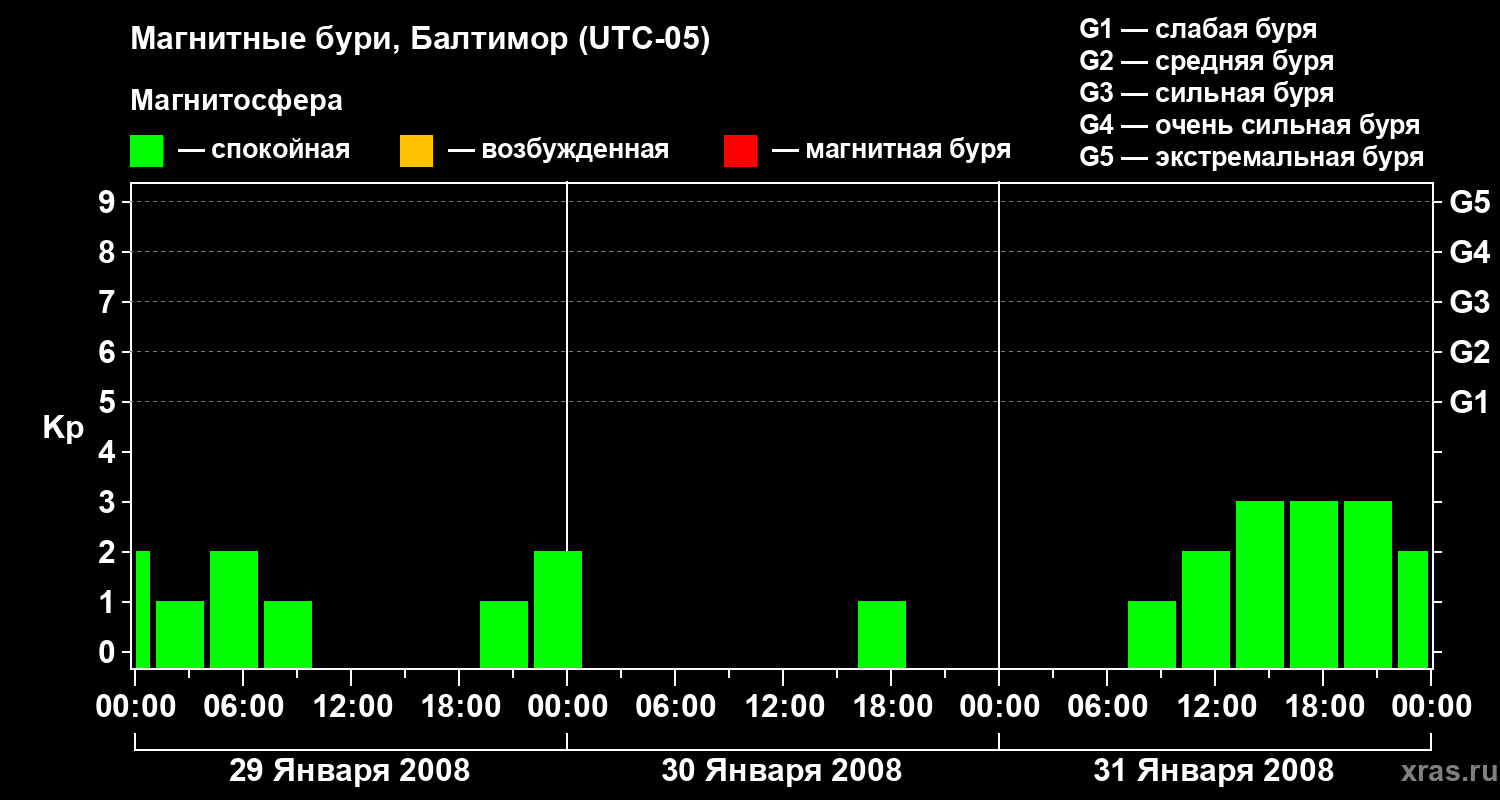The image size is (1500, 800).
Task: Click the right-axis 'G4' label
Action: click(1469, 252)
